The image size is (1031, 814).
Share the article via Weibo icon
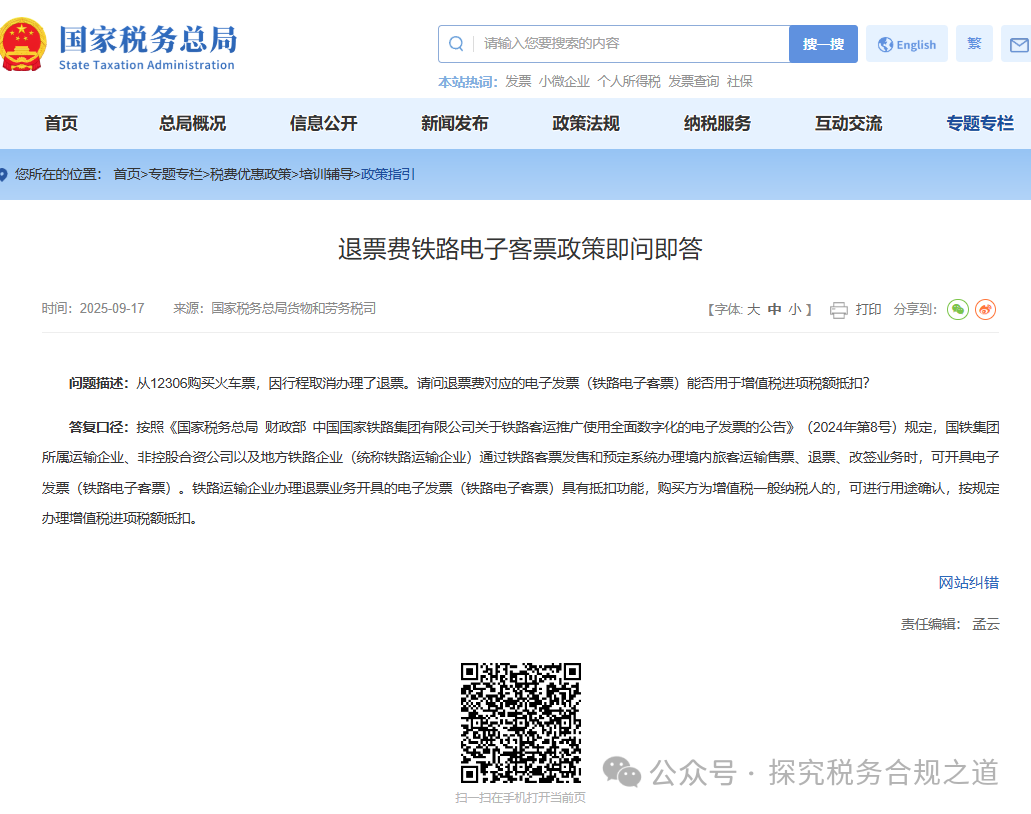[x=985, y=310]
